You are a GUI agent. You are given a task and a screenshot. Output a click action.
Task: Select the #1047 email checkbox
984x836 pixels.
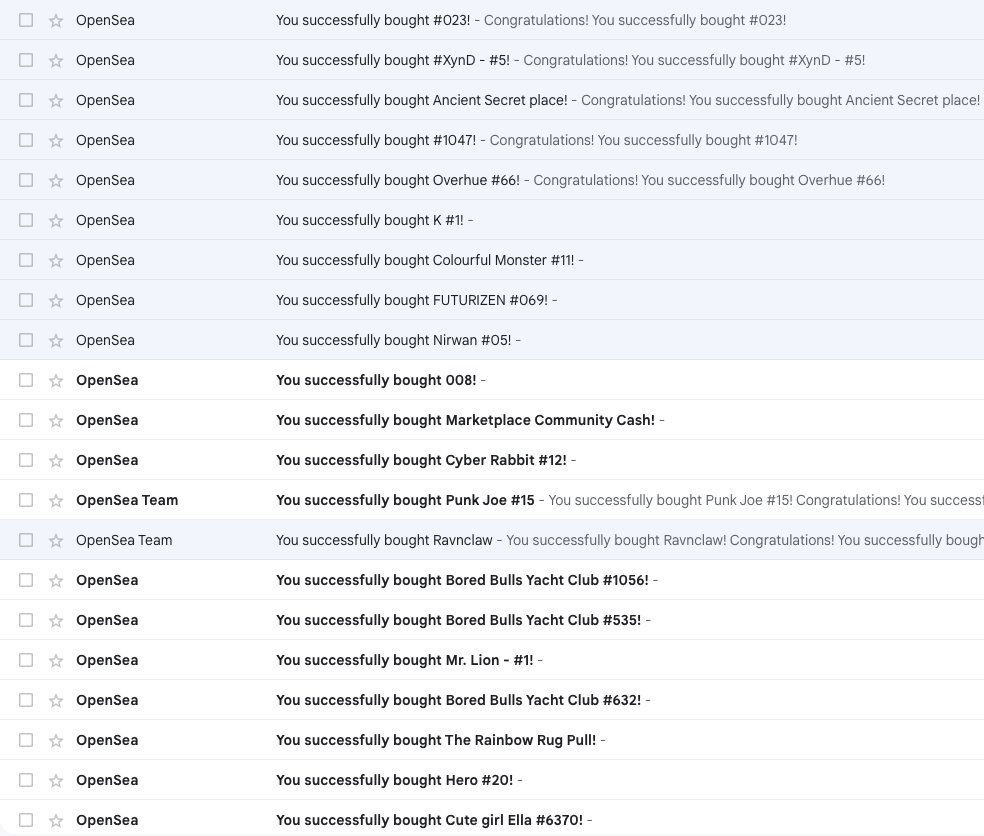tap(26, 140)
